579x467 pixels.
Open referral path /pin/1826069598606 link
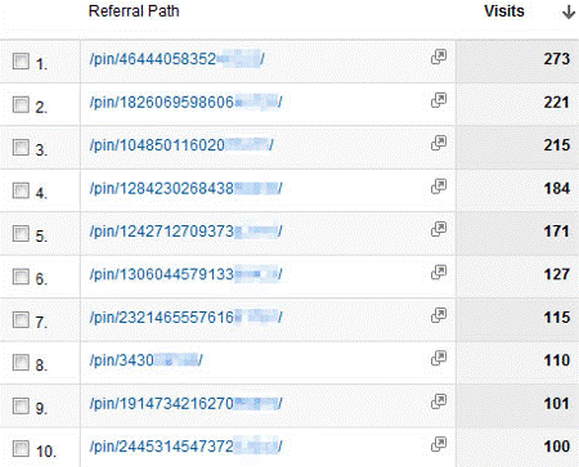(186, 102)
